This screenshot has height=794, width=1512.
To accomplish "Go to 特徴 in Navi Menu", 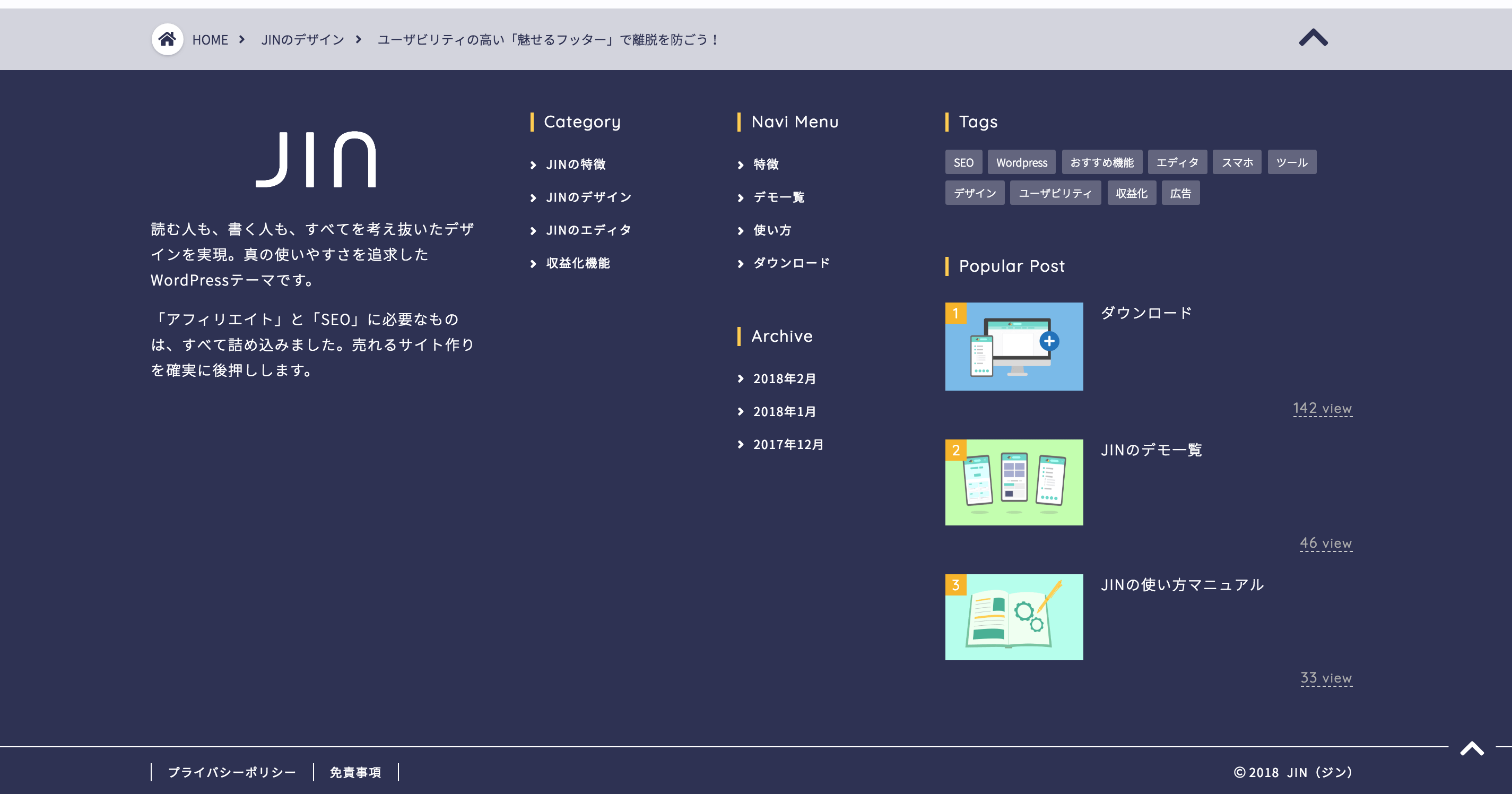I will (x=766, y=165).
